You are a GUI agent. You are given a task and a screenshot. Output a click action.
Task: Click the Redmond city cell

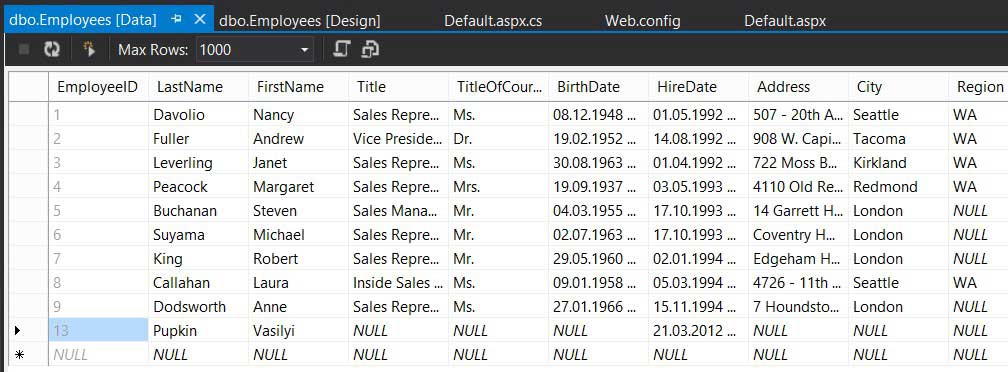pos(899,187)
